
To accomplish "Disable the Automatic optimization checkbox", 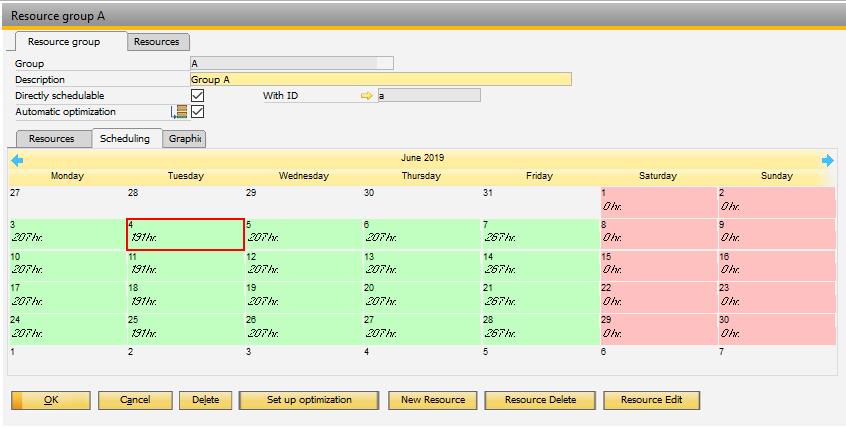I will (197, 112).
